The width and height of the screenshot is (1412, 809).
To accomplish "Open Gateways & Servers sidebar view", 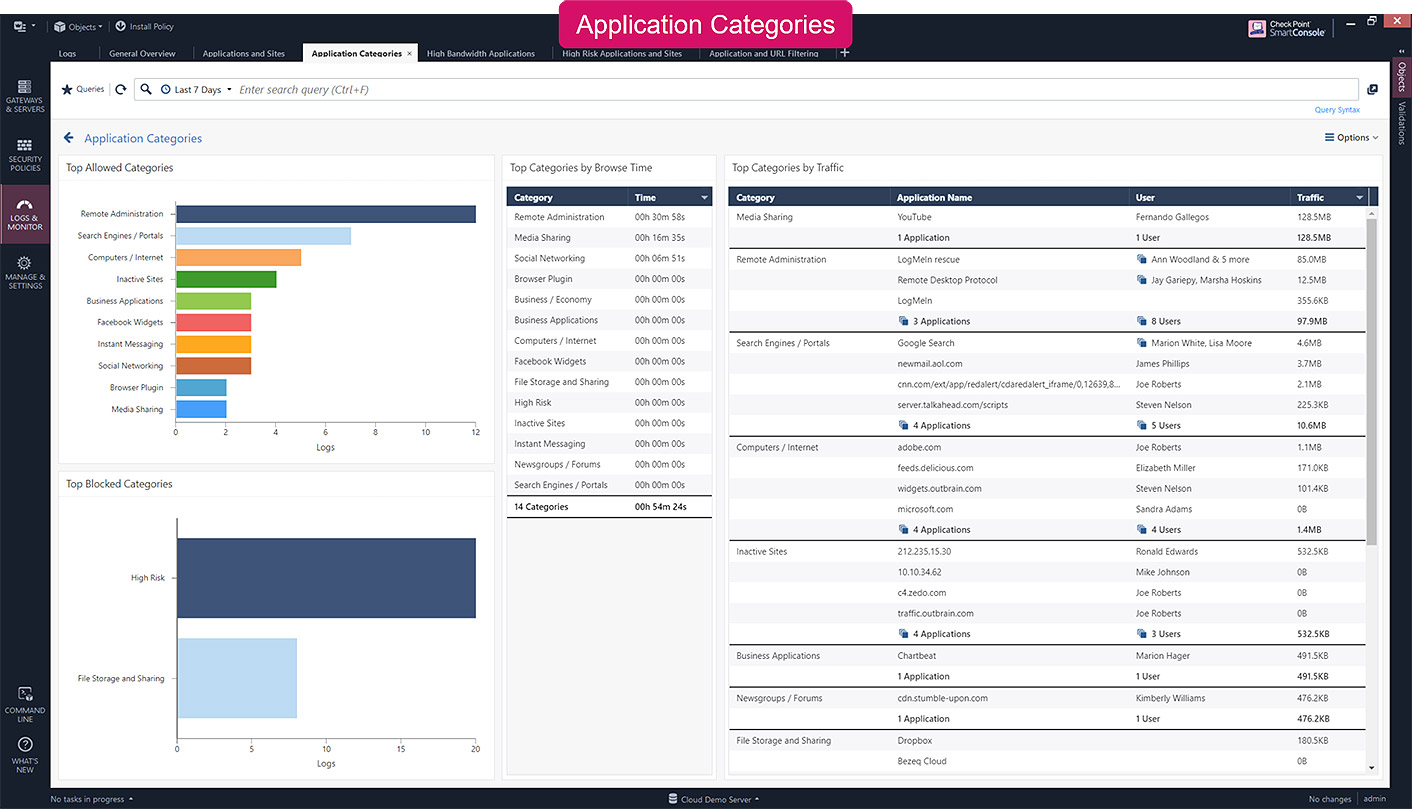I will [24, 96].
